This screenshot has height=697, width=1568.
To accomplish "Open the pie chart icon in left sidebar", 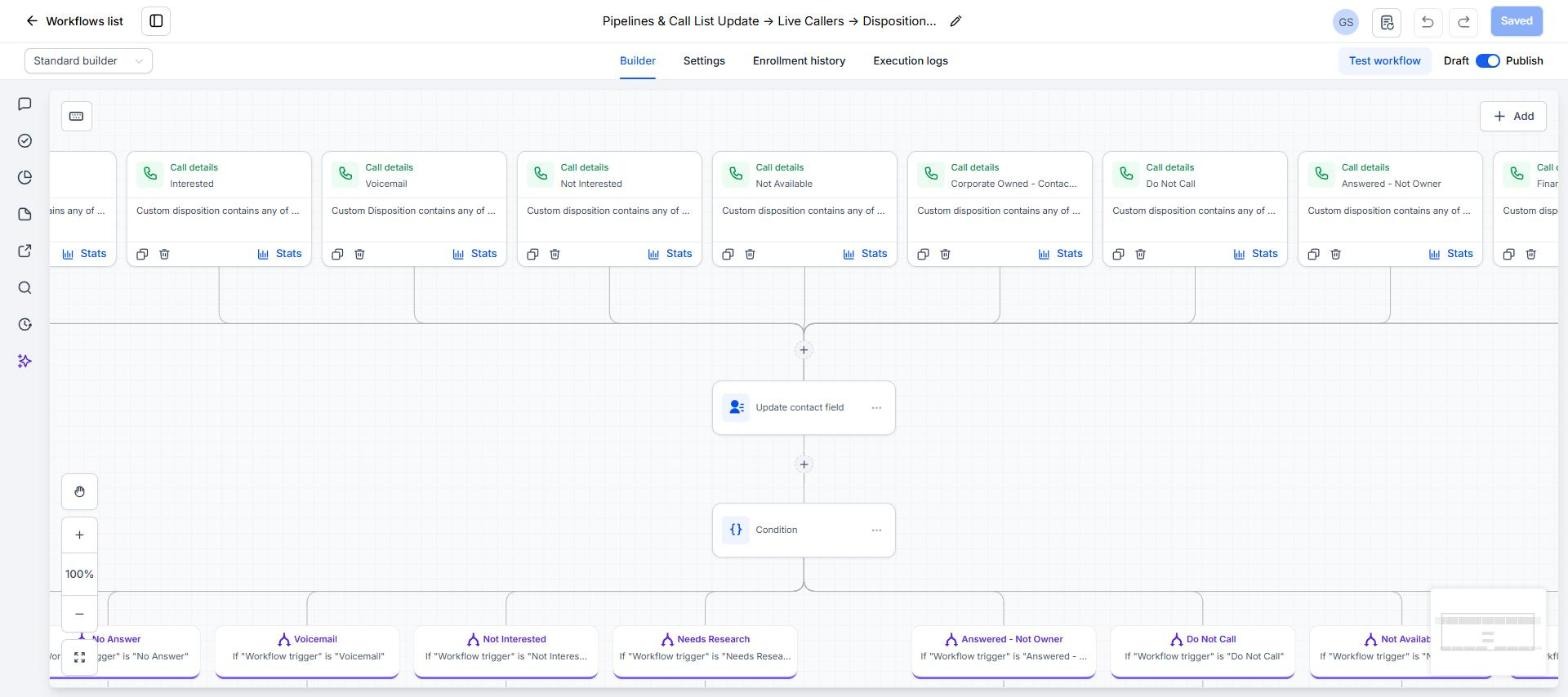I will [x=25, y=178].
